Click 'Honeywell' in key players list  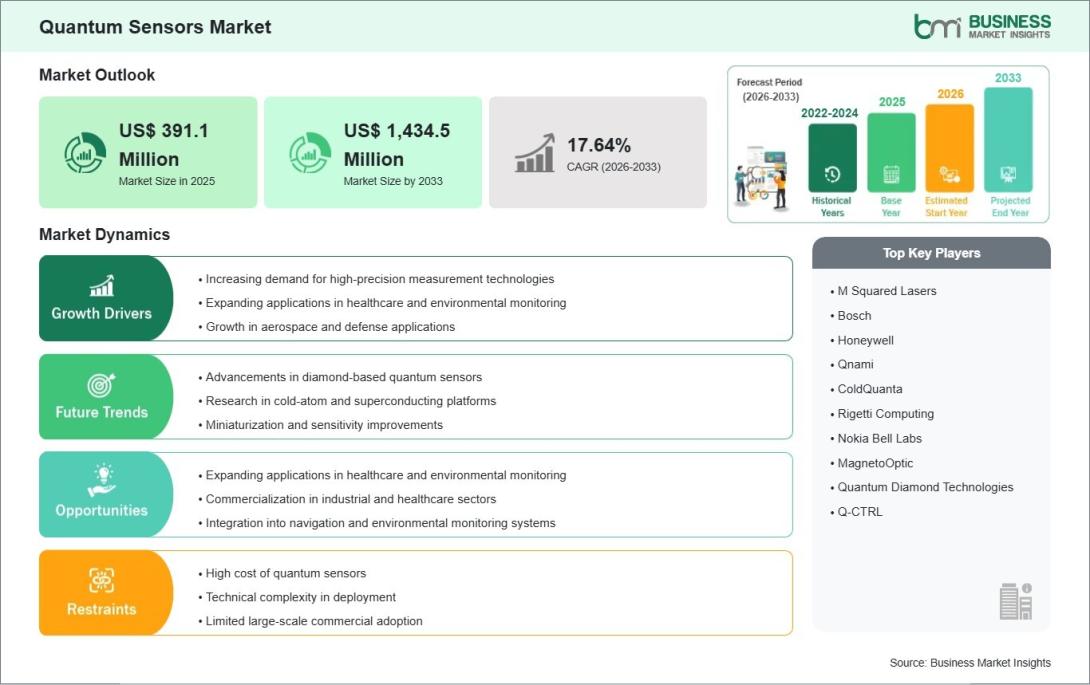(865, 340)
